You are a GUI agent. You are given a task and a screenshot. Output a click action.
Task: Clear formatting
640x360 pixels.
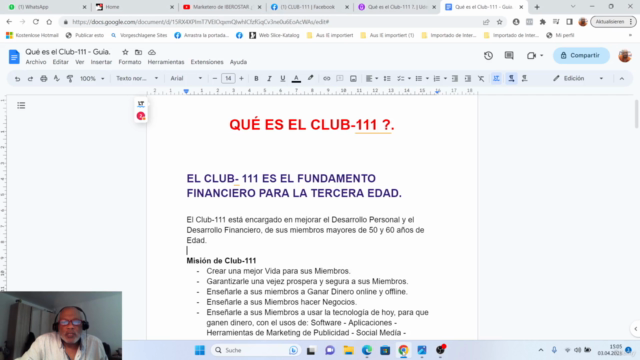click(481, 78)
